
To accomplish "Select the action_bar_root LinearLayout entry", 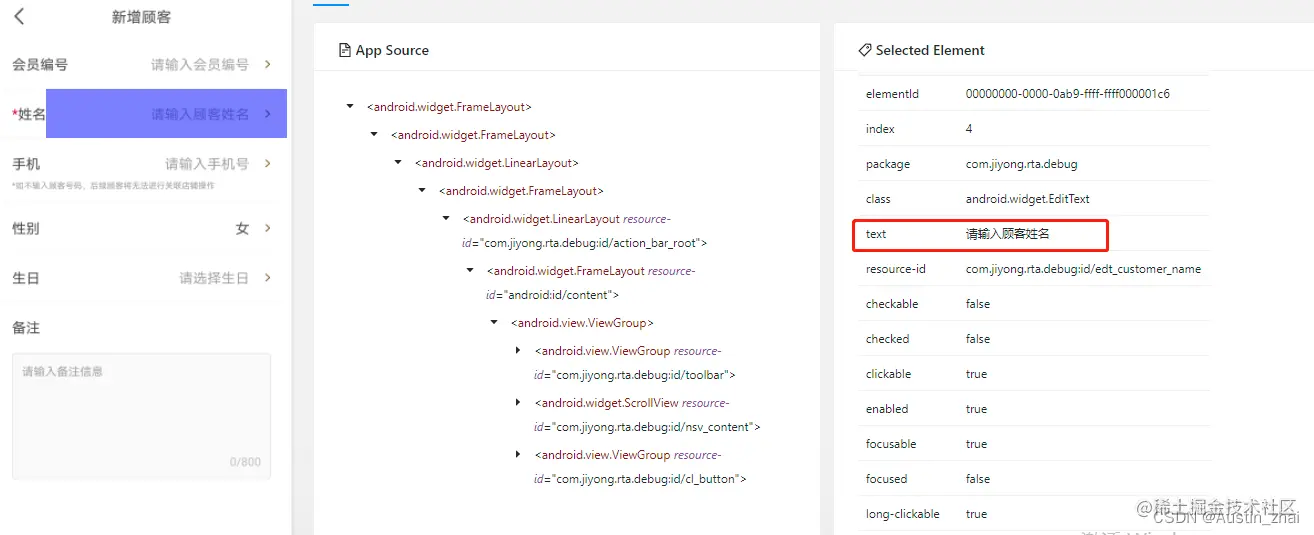I will click(x=585, y=231).
